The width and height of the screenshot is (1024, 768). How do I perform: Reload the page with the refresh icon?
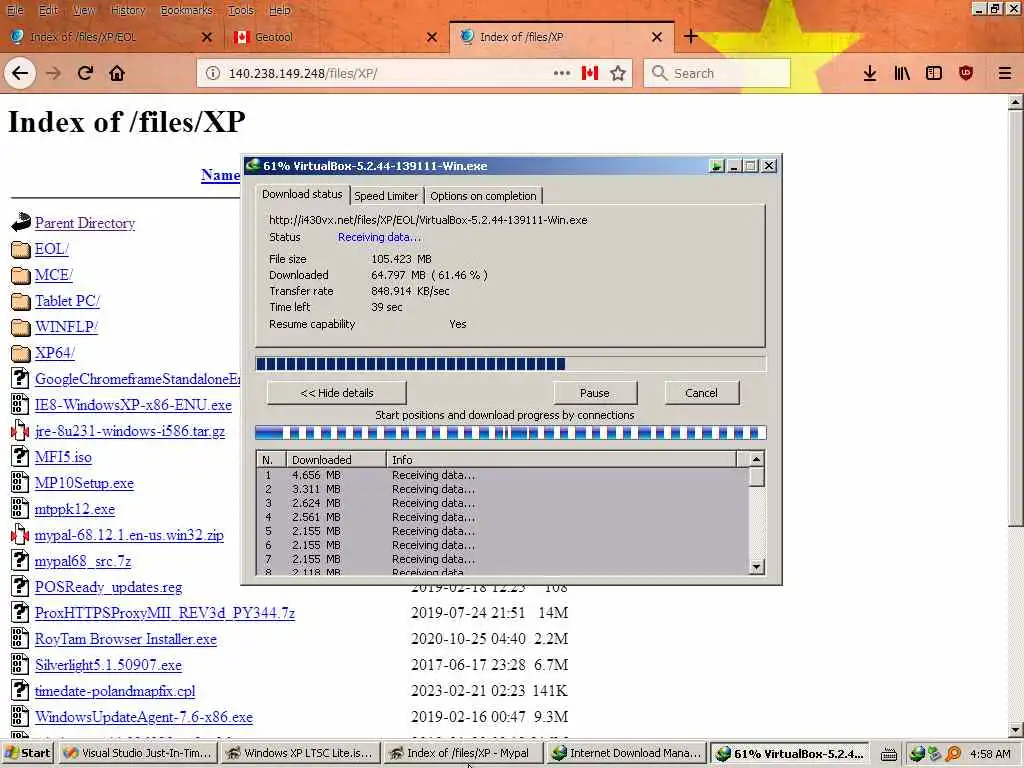[x=85, y=73]
